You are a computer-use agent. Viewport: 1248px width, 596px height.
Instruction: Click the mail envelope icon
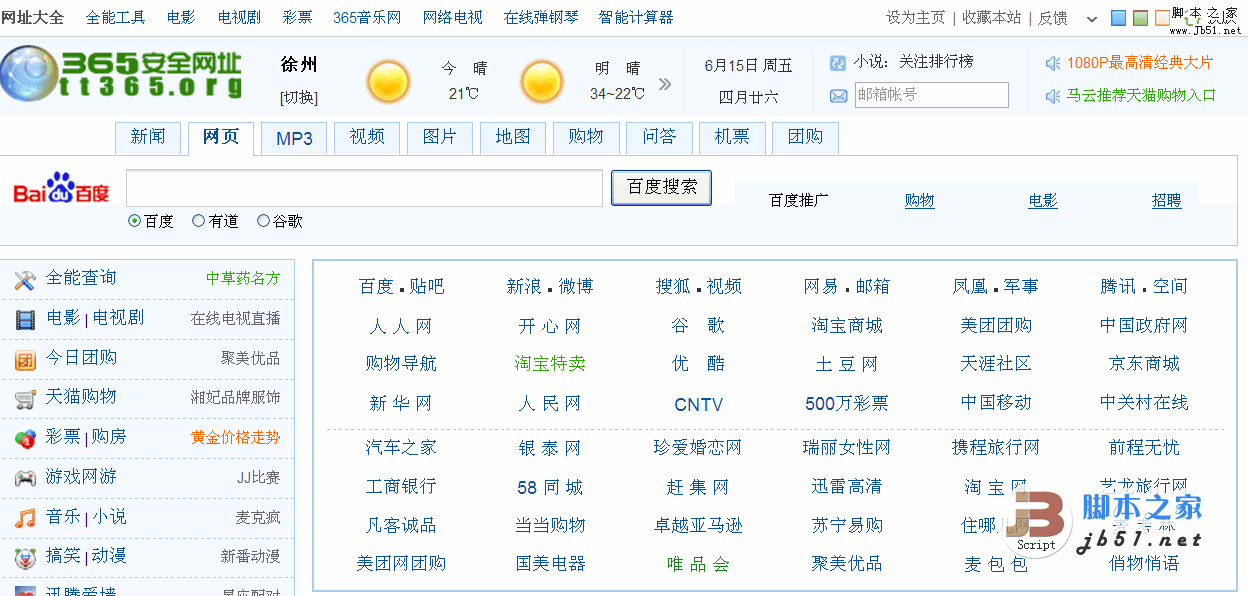838,96
